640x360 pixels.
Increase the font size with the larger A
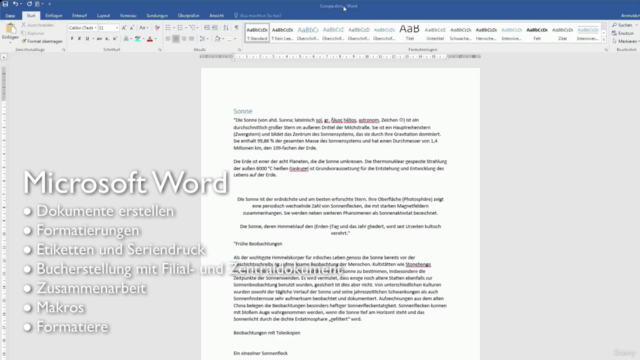(x=124, y=28)
